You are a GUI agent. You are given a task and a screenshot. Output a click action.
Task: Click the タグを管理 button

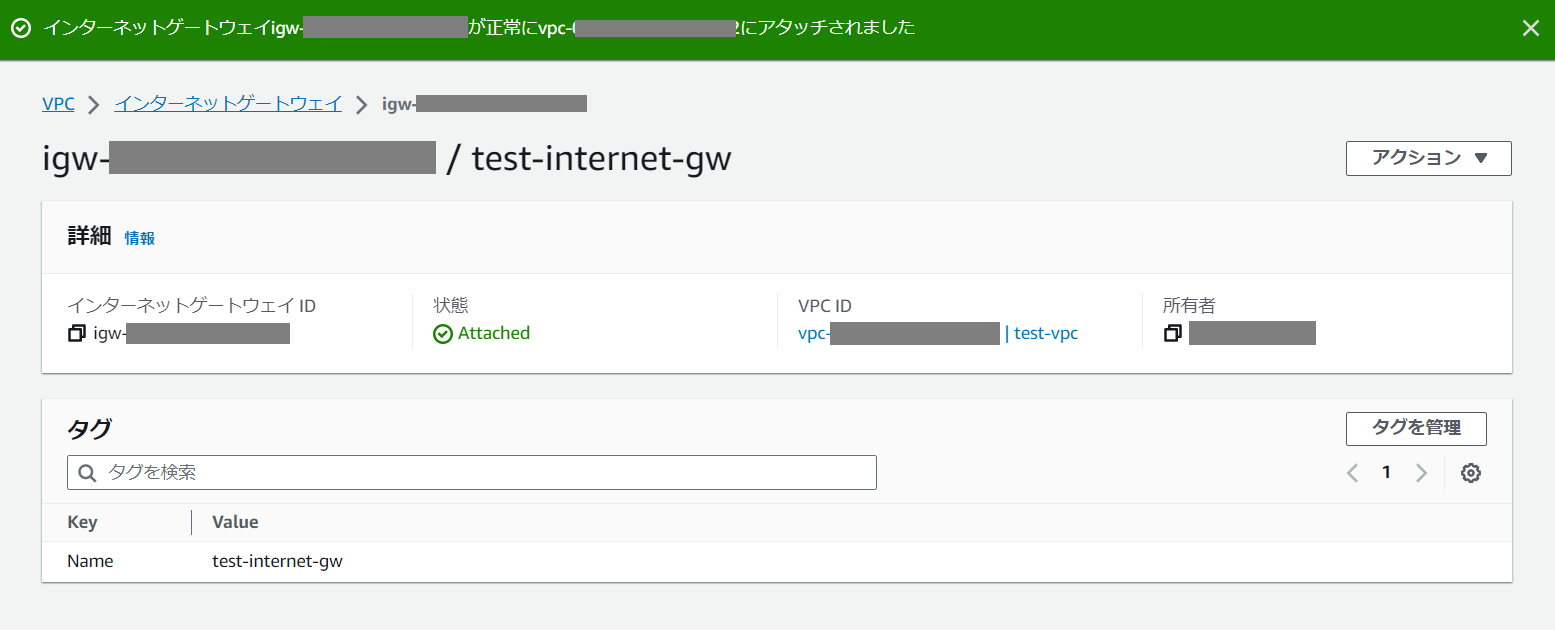click(1416, 428)
